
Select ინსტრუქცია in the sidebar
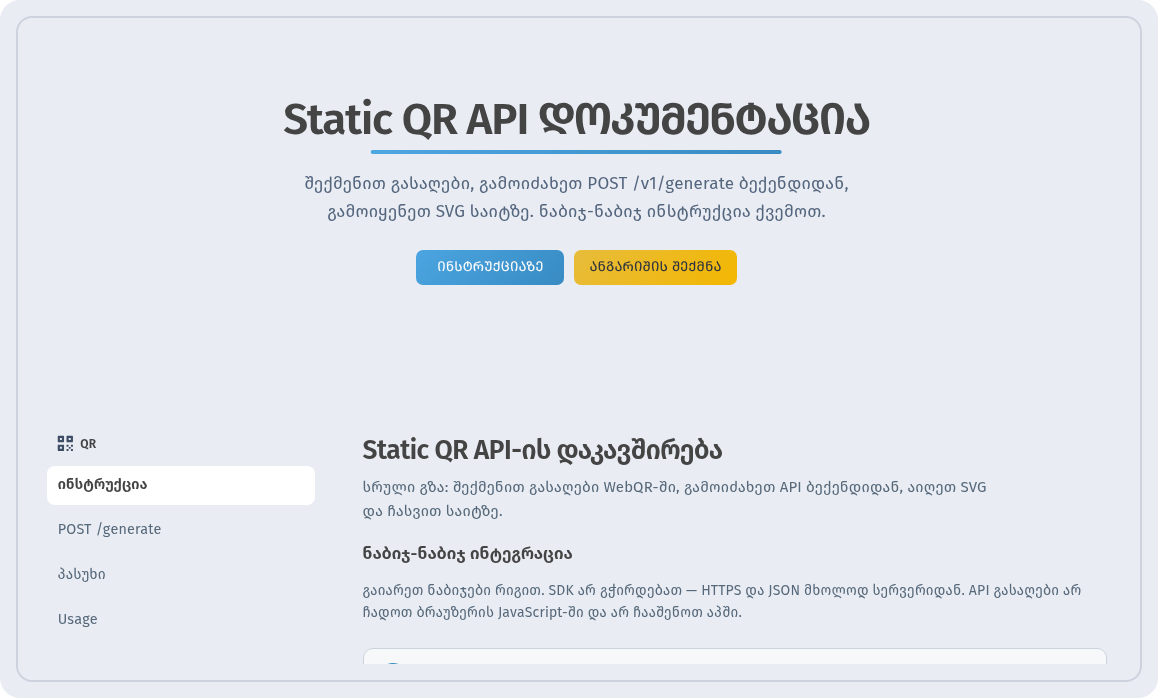click(x=181, y=485)
